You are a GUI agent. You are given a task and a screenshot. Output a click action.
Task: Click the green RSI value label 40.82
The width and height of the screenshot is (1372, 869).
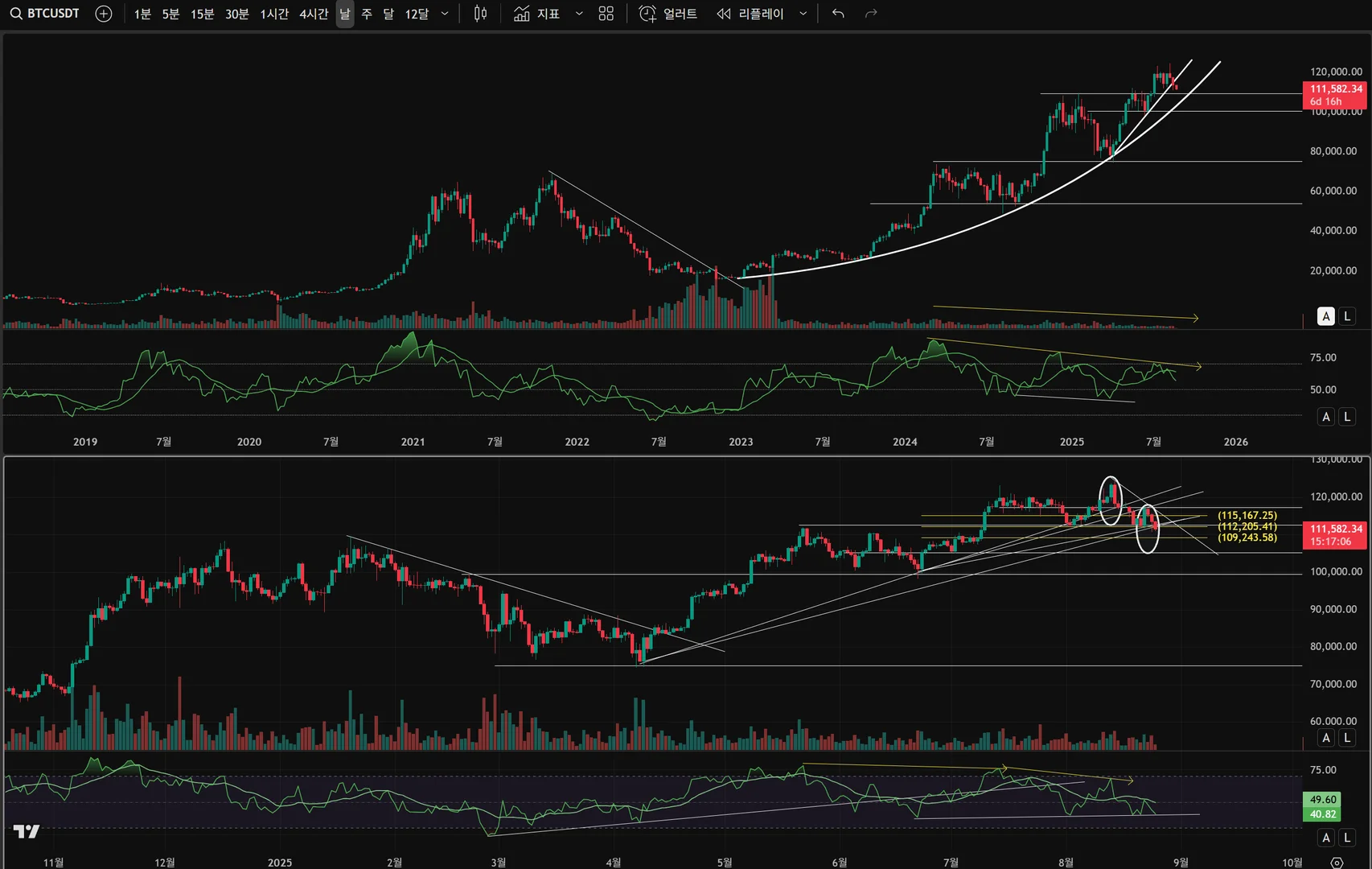[1323, 814]
